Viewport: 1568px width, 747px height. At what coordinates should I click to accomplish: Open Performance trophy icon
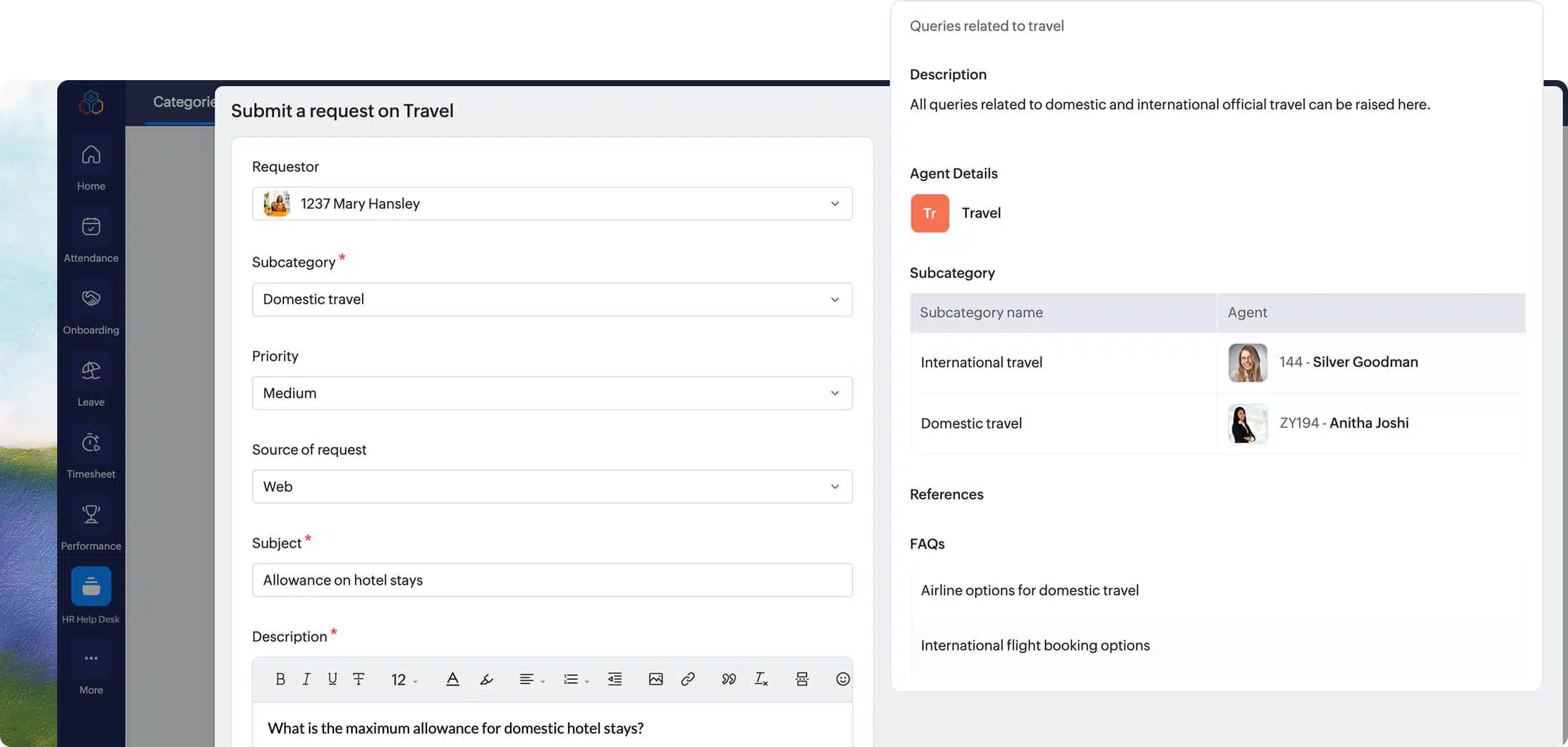[91, 514]
